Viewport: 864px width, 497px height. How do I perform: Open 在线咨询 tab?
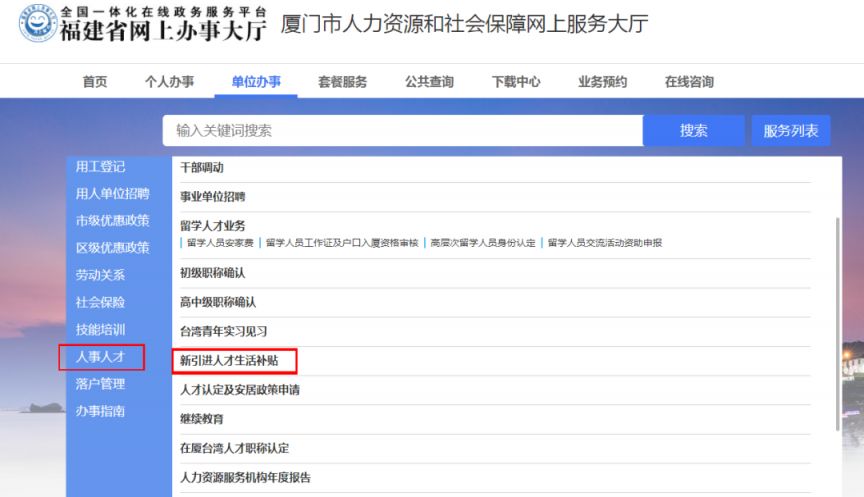[689, 82]
